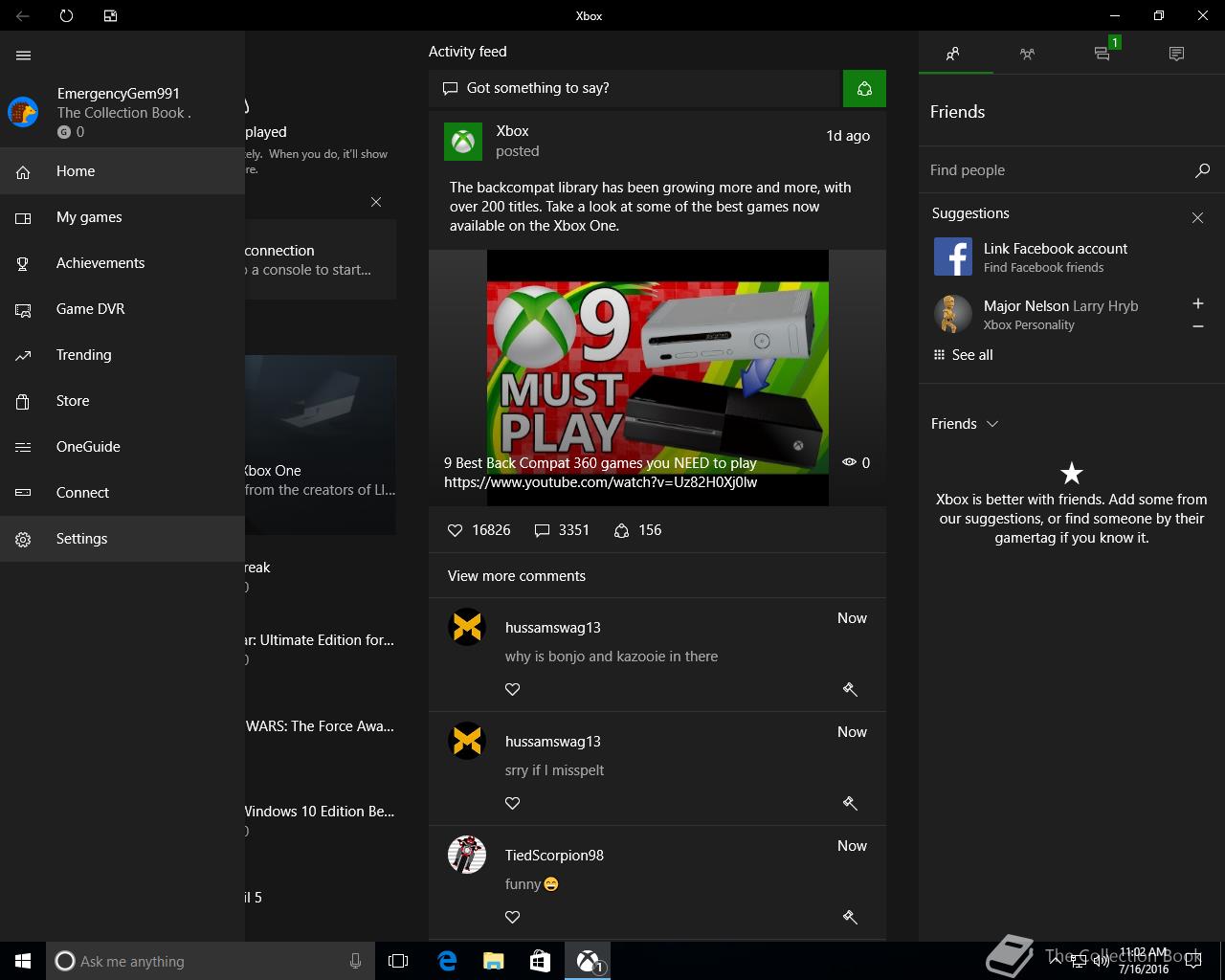Viewport: 1225px width, 980px height.
Task: Open EmergencyGem991 profile avatar
Action: (x=23, y=112)
